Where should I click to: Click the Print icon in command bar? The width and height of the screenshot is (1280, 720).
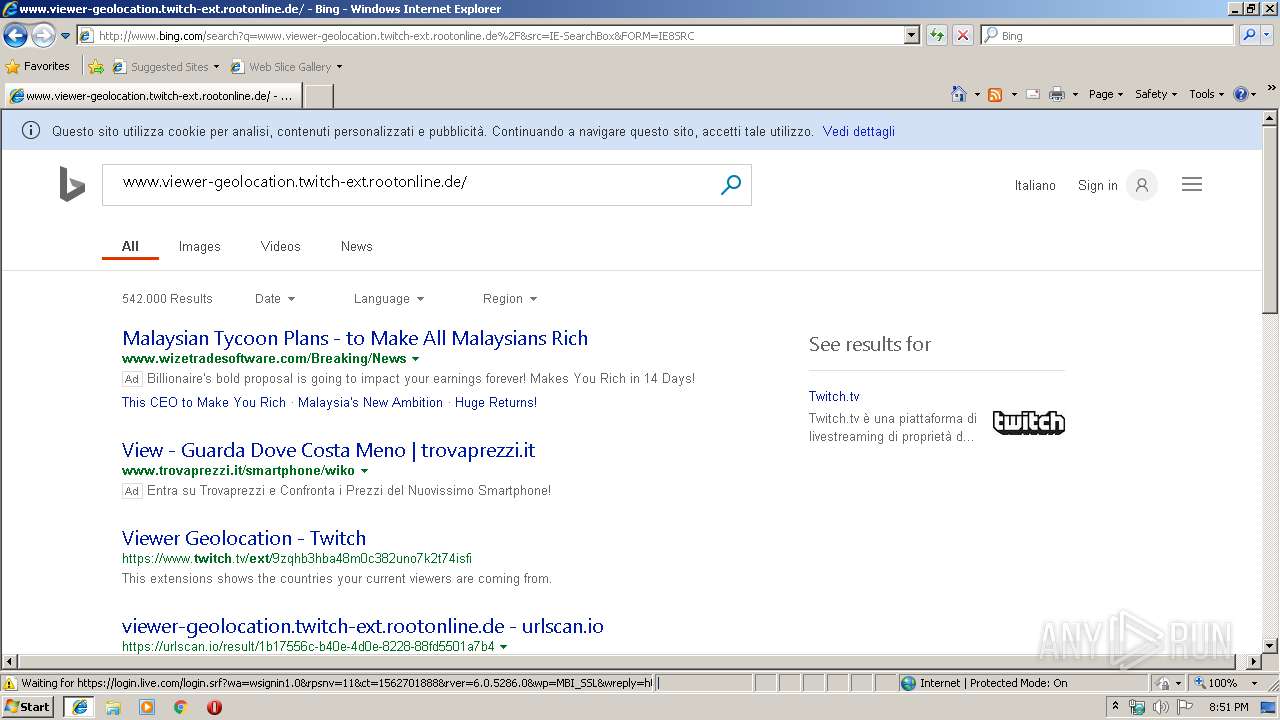[x=1057, y=94]
